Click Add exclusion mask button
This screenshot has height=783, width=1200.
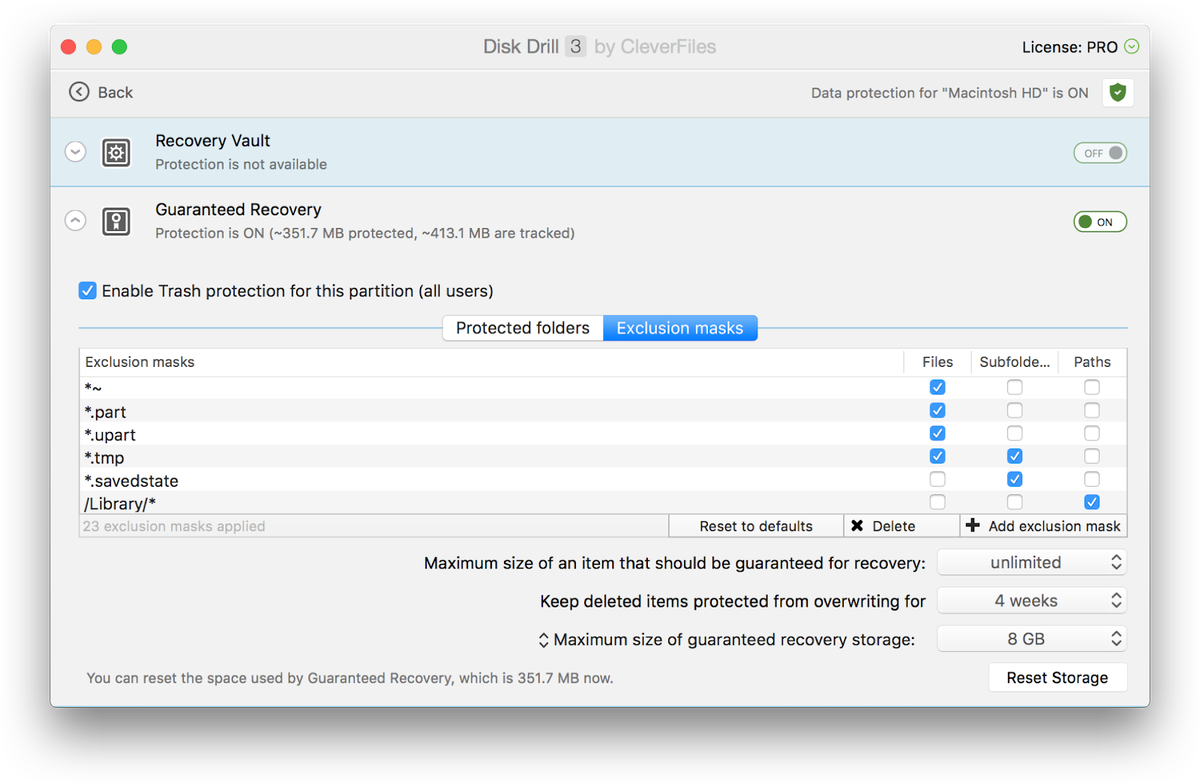1043,526
